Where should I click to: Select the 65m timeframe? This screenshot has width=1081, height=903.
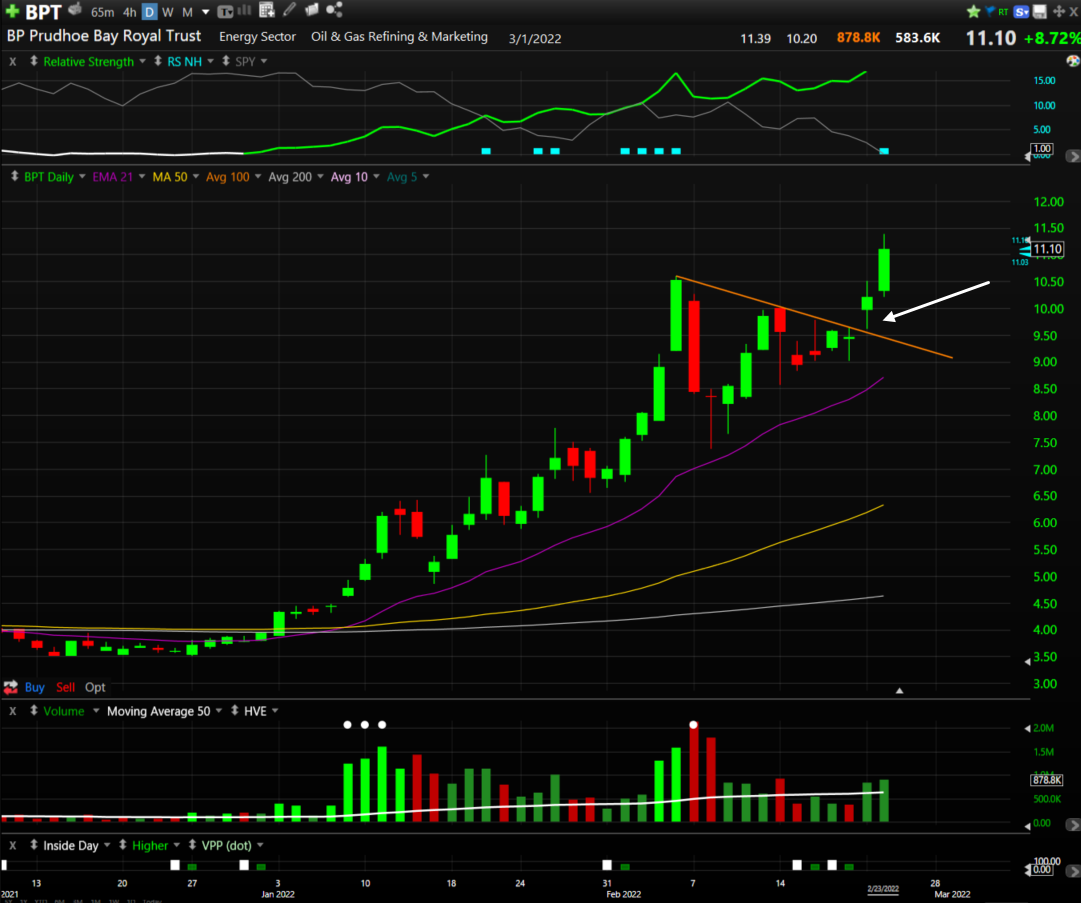pos(103,12)
